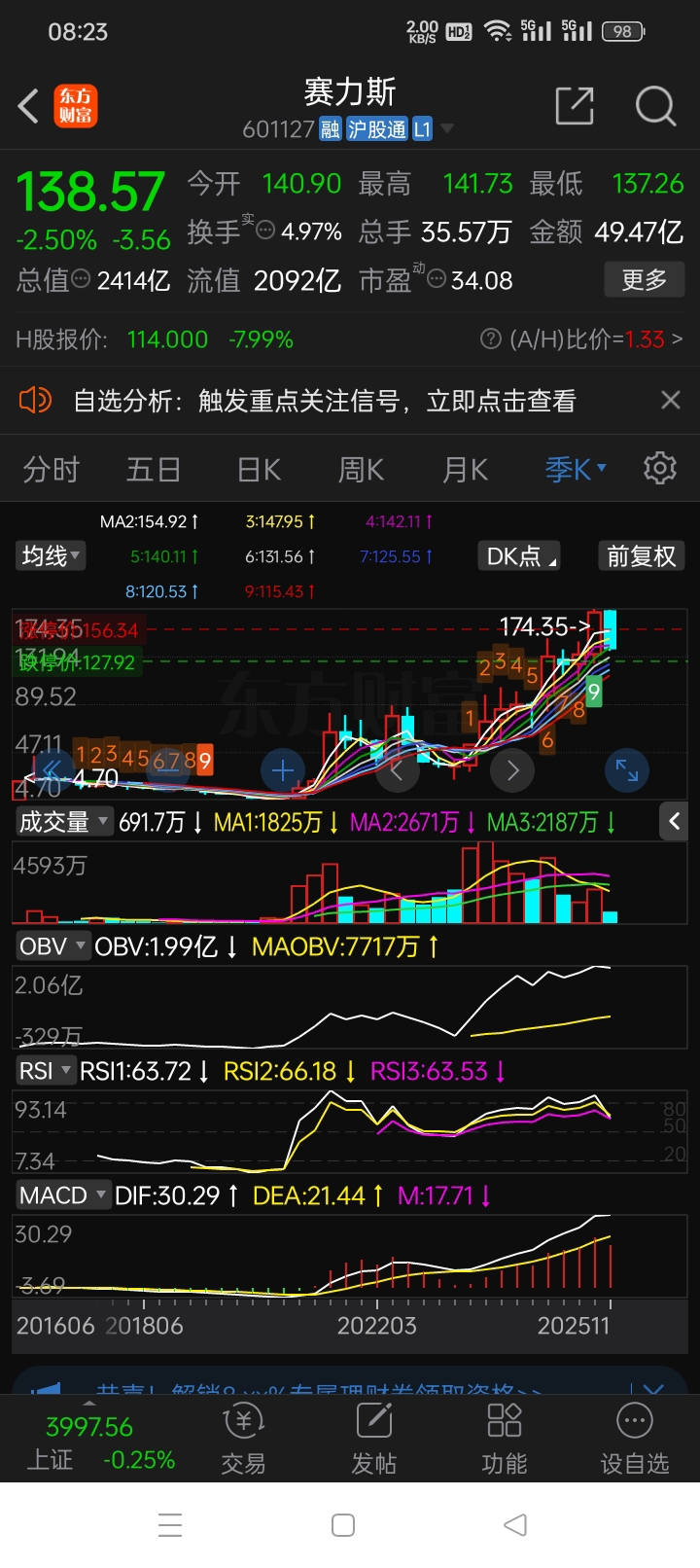The width and height of the screenshot is (700, 1568).
Task: Open the 自选分析 signal notification
Action: 325,401
